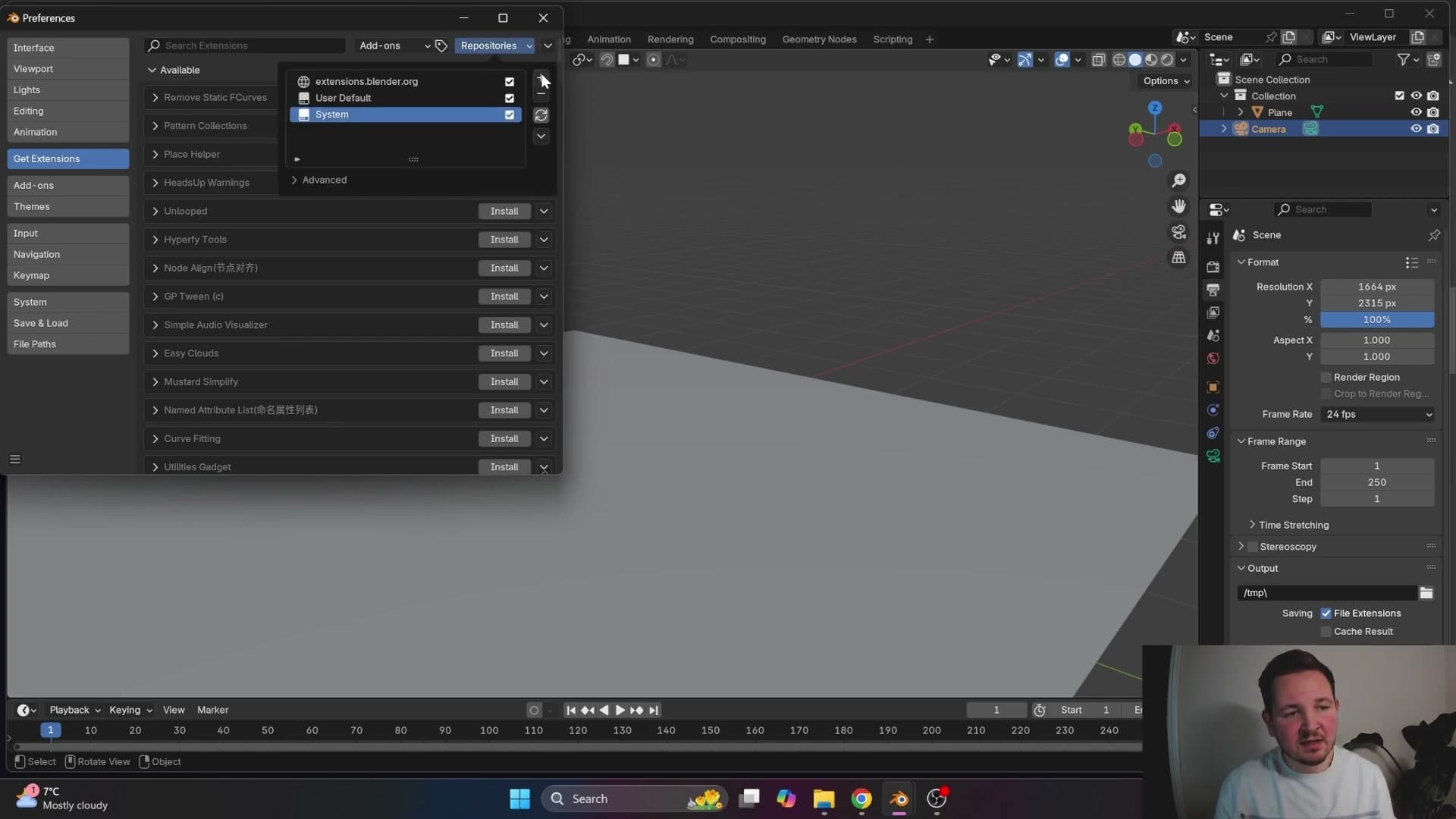Open Blender from the Windows taskbar
This screenshot has height=819, width=1456.
click(x=899, y=799)
